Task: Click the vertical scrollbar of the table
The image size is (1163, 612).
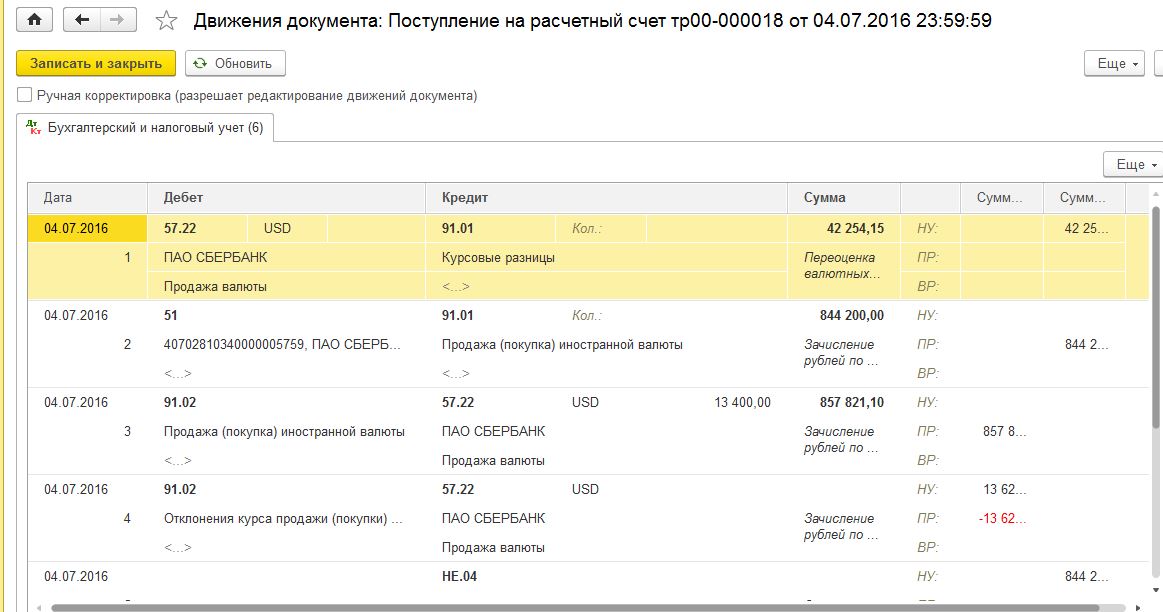Action: click(1156, 320)
